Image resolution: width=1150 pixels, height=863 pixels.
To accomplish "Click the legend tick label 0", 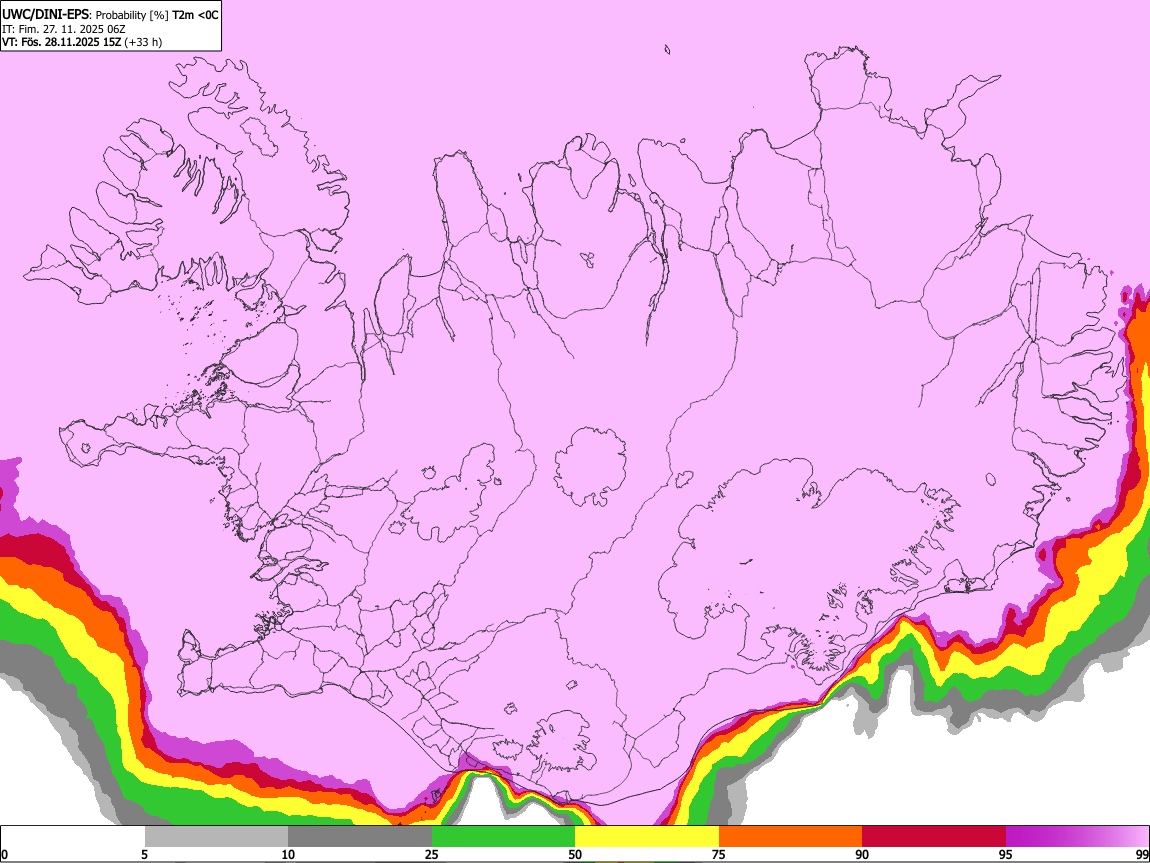I will pyautogui.click(x=4, y=854).
